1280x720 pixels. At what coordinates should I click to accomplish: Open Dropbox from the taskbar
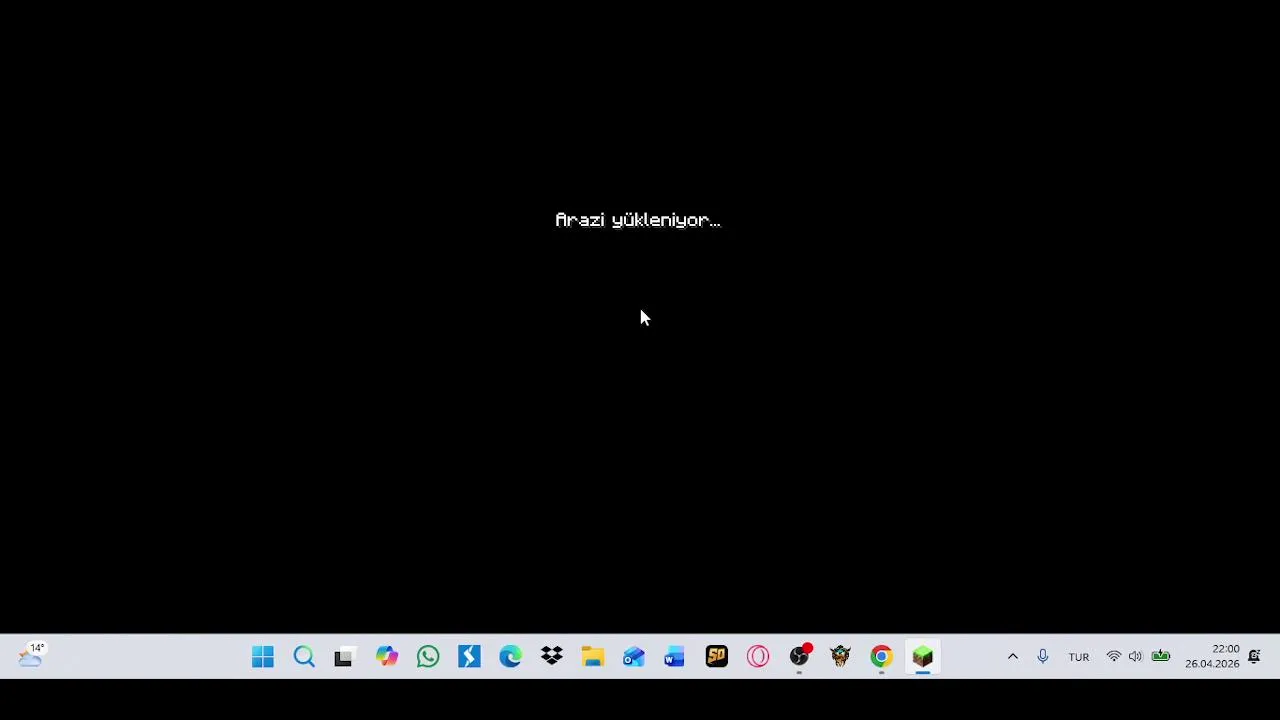(552, 657)
